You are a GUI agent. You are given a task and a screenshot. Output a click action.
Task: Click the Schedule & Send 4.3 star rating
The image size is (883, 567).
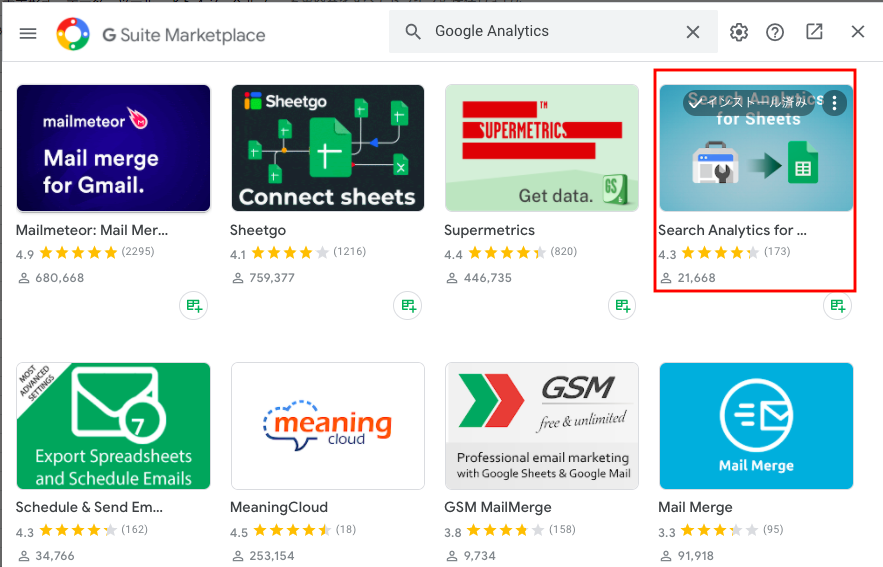[x=78, y=530]
